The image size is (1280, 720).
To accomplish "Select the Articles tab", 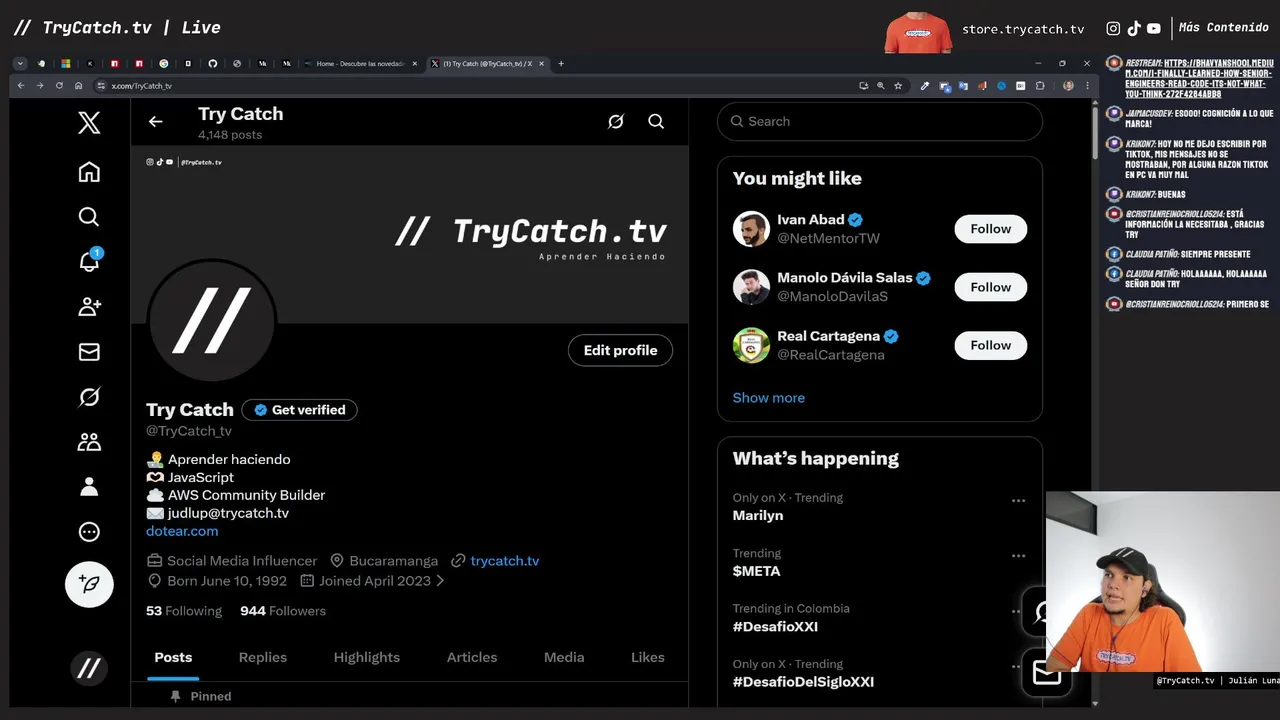I will point(472,657).
